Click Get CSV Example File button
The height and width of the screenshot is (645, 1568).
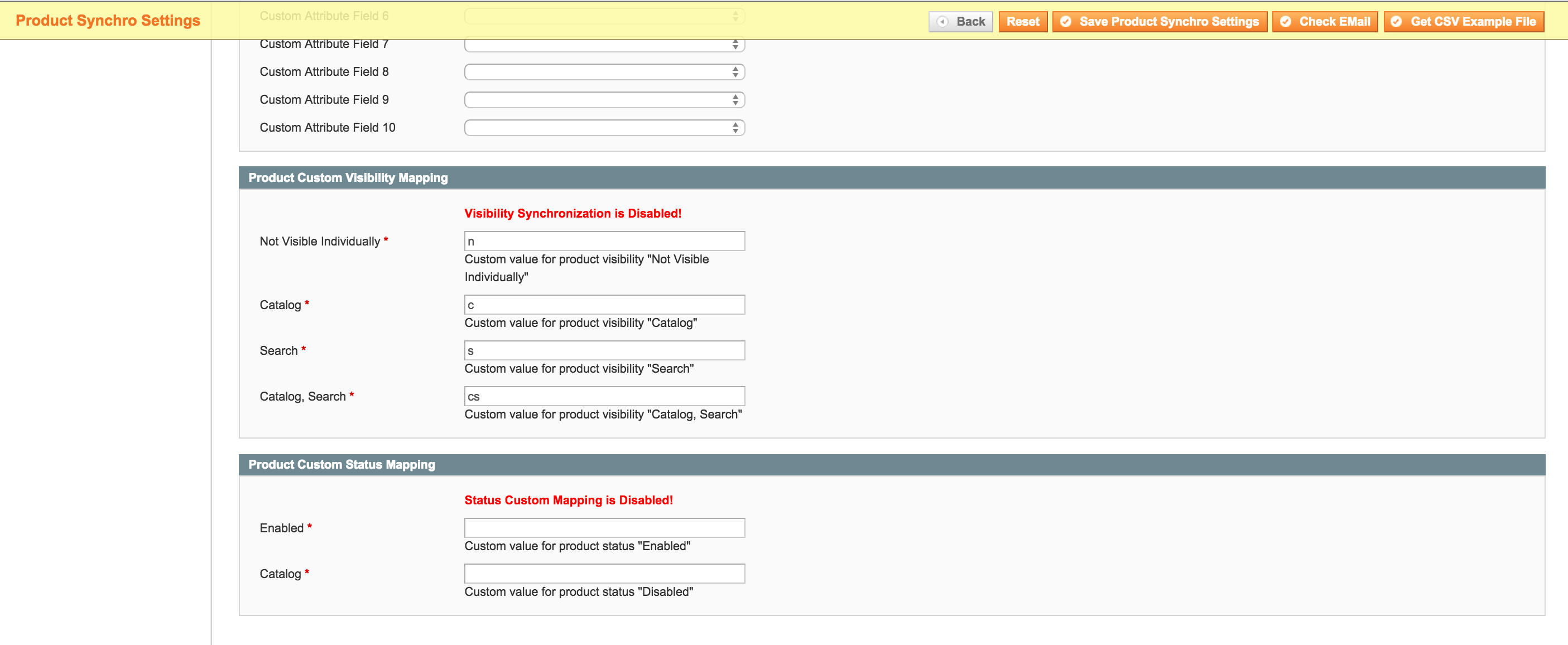coord(1464,22)
